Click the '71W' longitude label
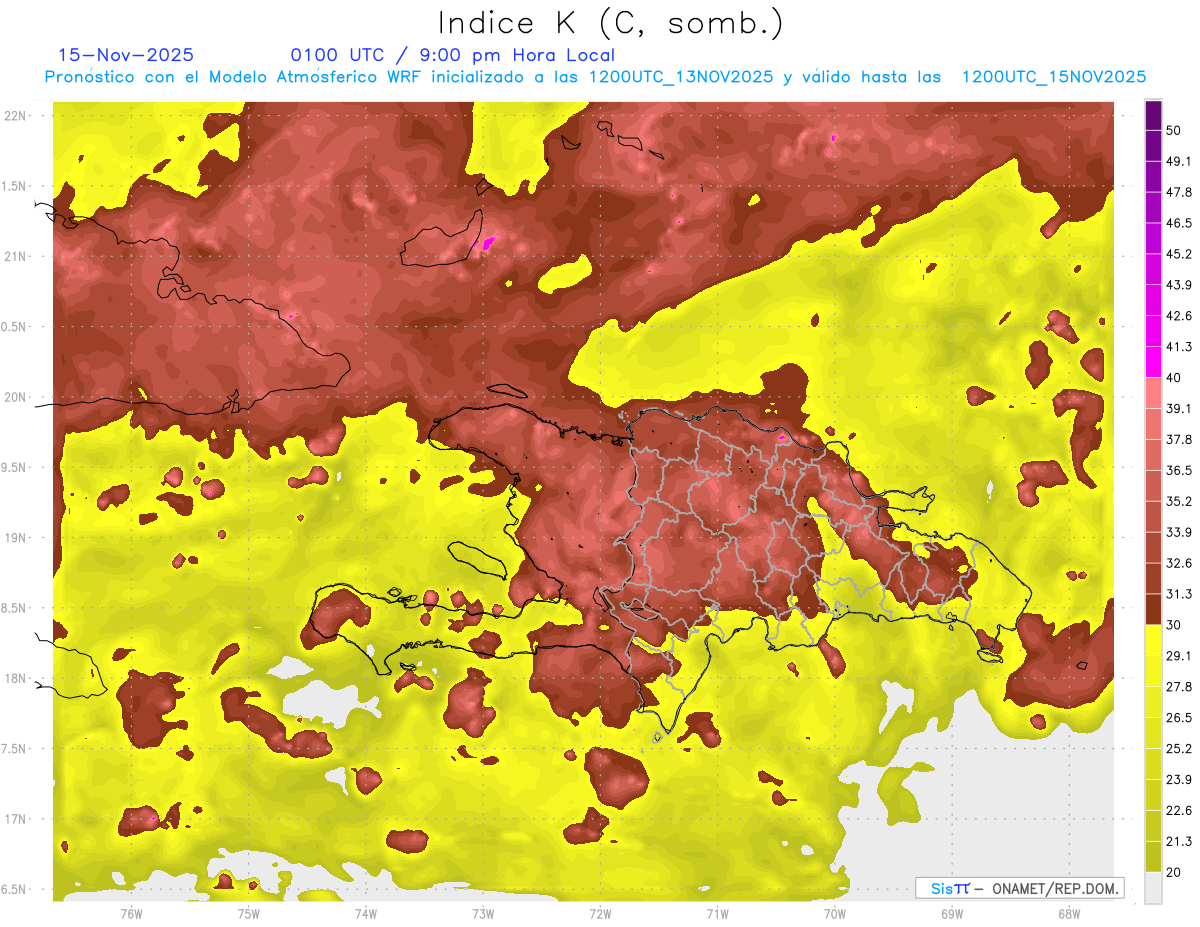 [x=717, y=914]
